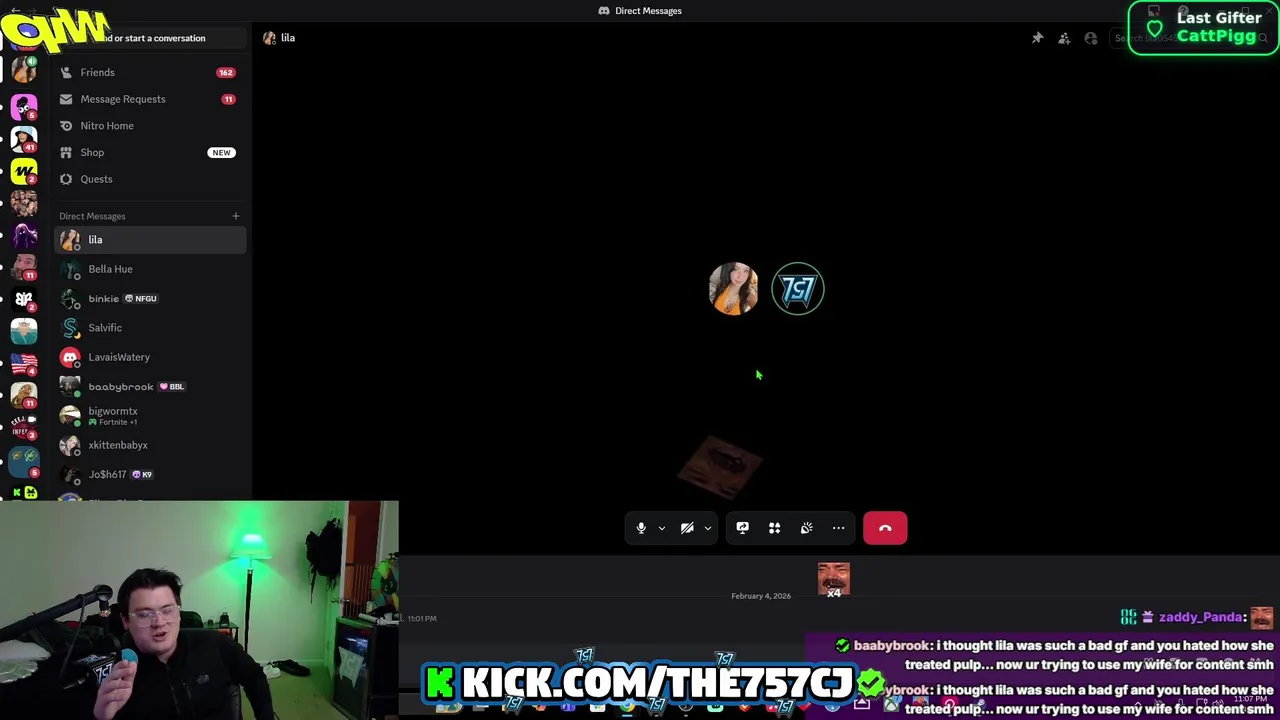Open the xkittenbabyx conversation
This screenshot has width=1280, height=720.
150,445
